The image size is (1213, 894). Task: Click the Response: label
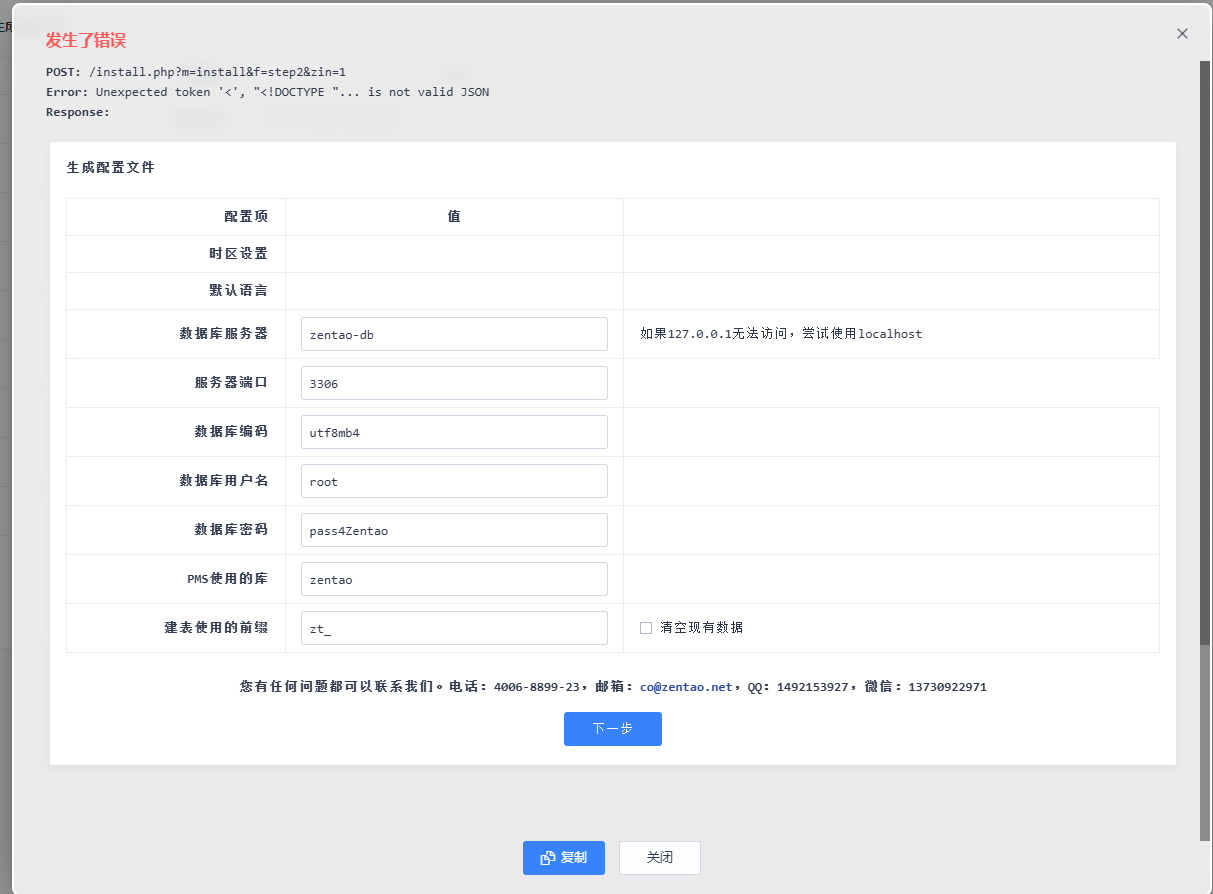[78, 112]
